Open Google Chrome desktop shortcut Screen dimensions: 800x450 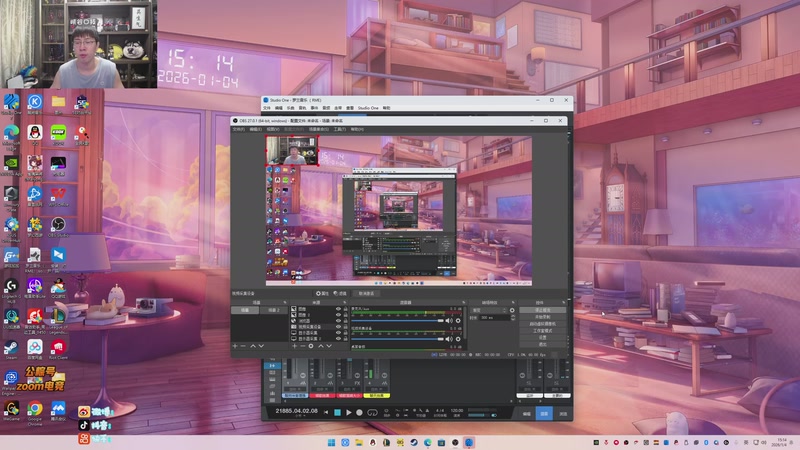click(x=35, y=412)
